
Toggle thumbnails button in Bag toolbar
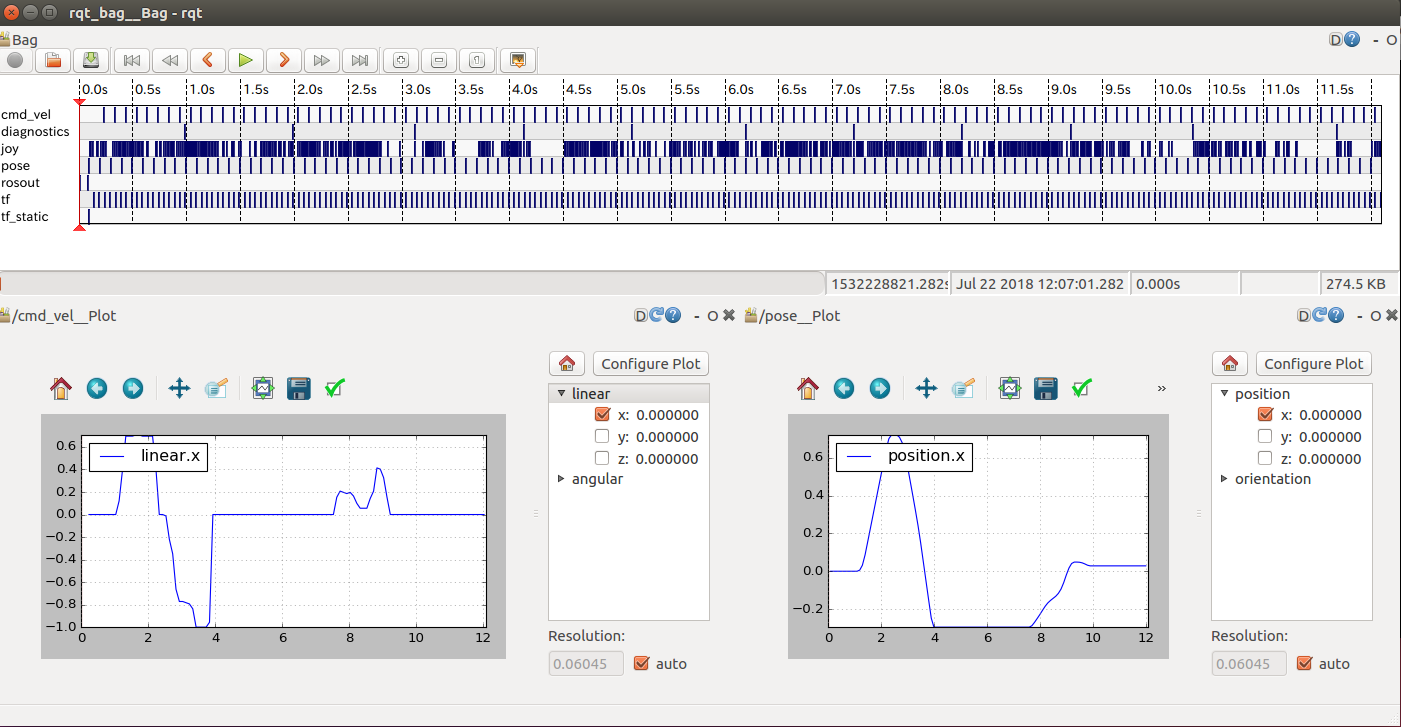[x=517, y=60]
